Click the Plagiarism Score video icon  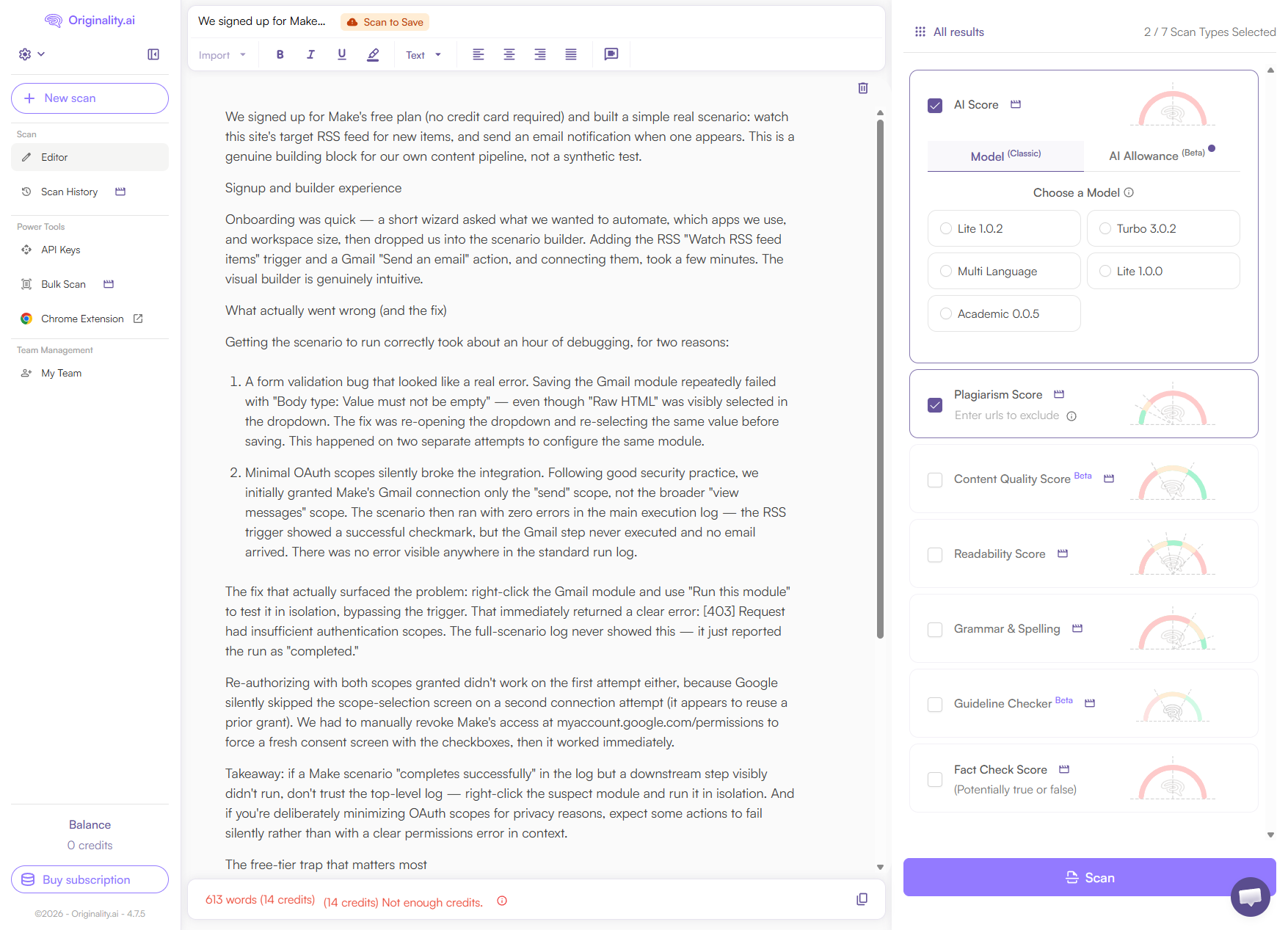click(1059, 394)
